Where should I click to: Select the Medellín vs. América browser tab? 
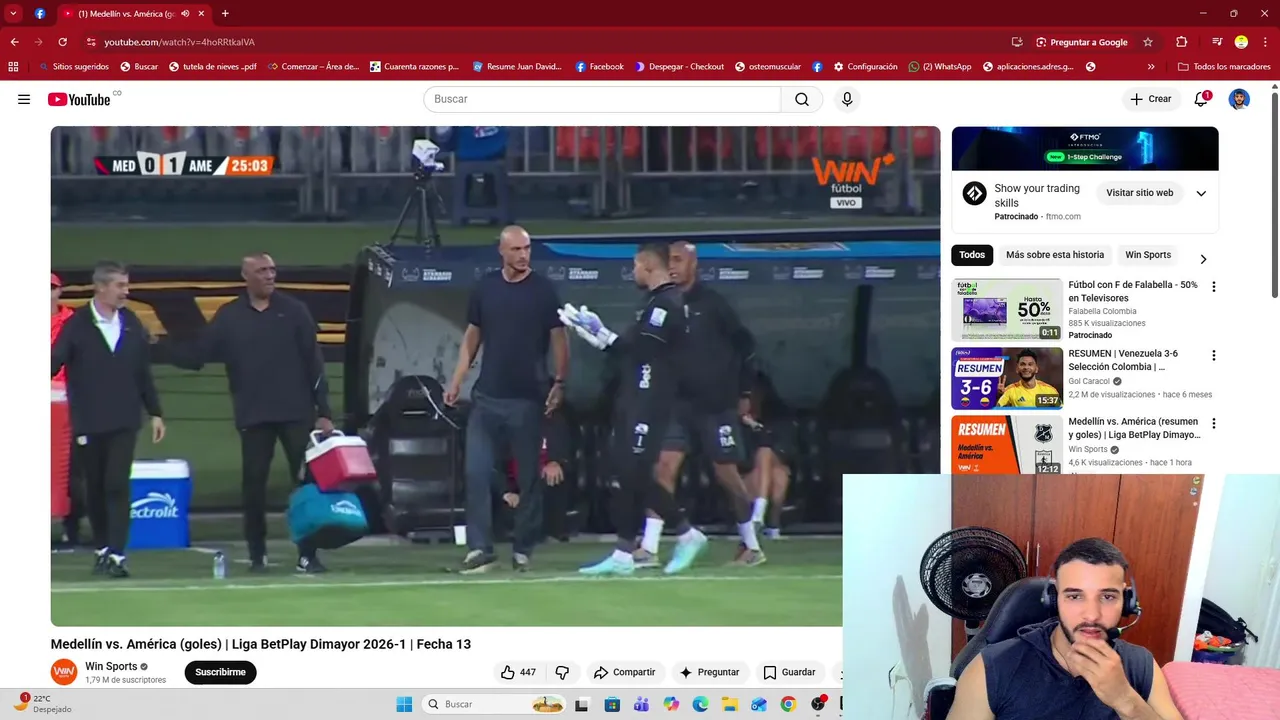tap(125, 14)
